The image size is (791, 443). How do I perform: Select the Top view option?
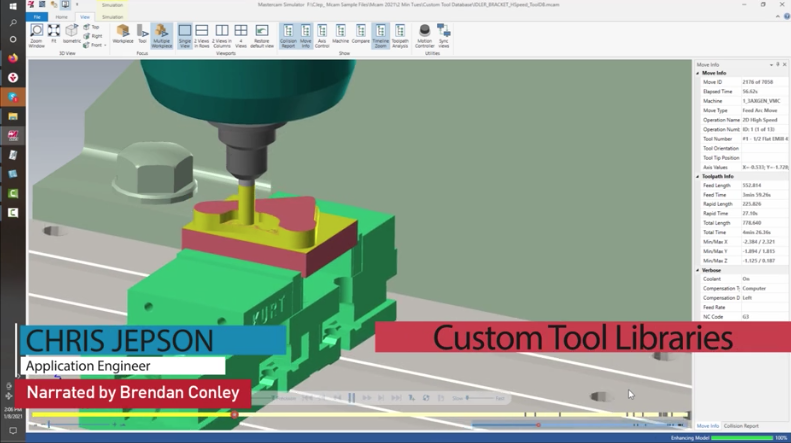coord(92,27)
